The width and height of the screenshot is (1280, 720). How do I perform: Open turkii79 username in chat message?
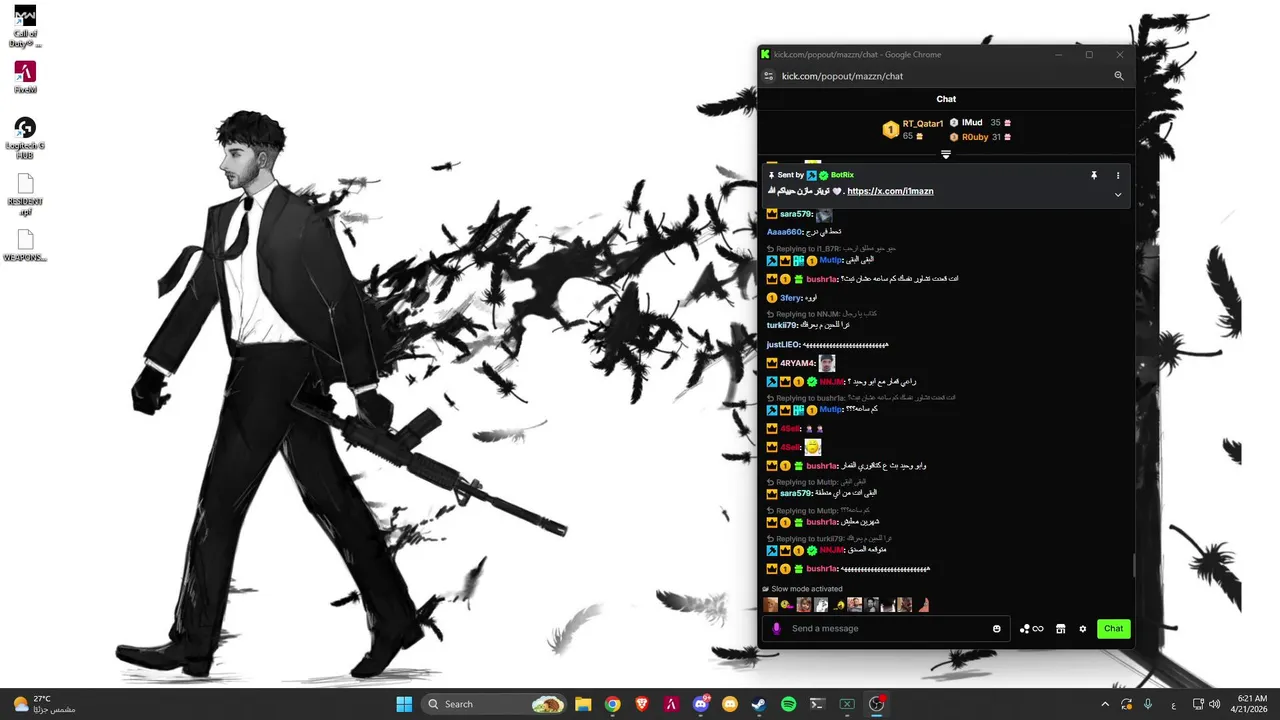782,325
